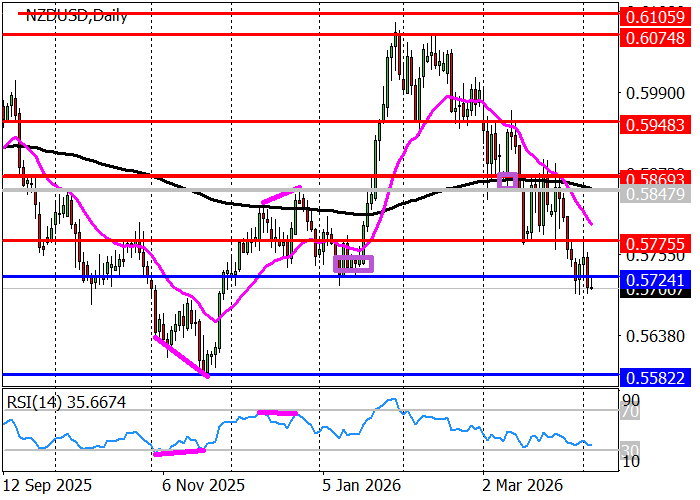Click the 2 Mar 2026 date label
The image size is (700, 500).
tap(520, 485)
